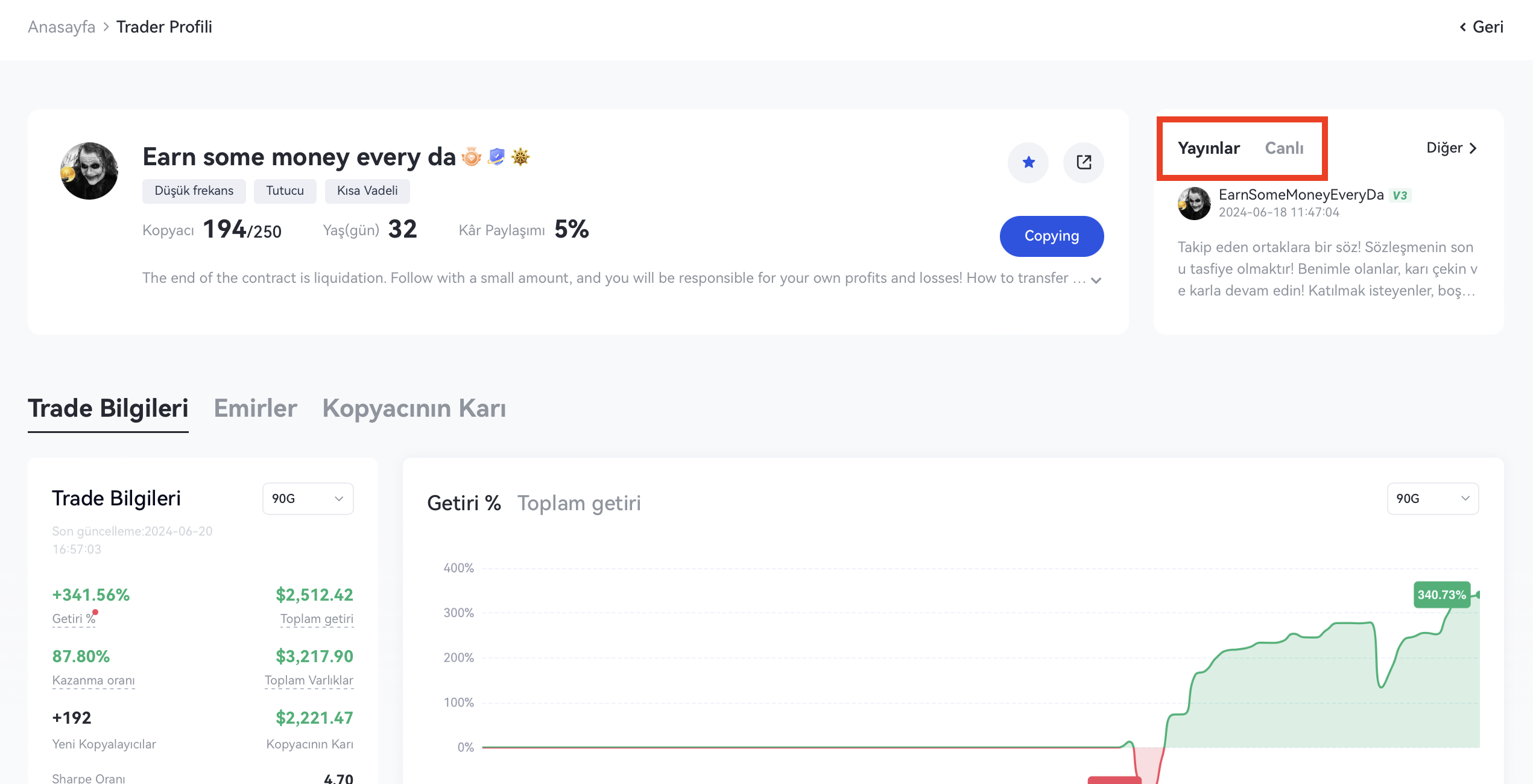Switch to Kopyacının Karı tab
Image resolution: width=1533 pixels, height=784 pixels.
[414, 408]
